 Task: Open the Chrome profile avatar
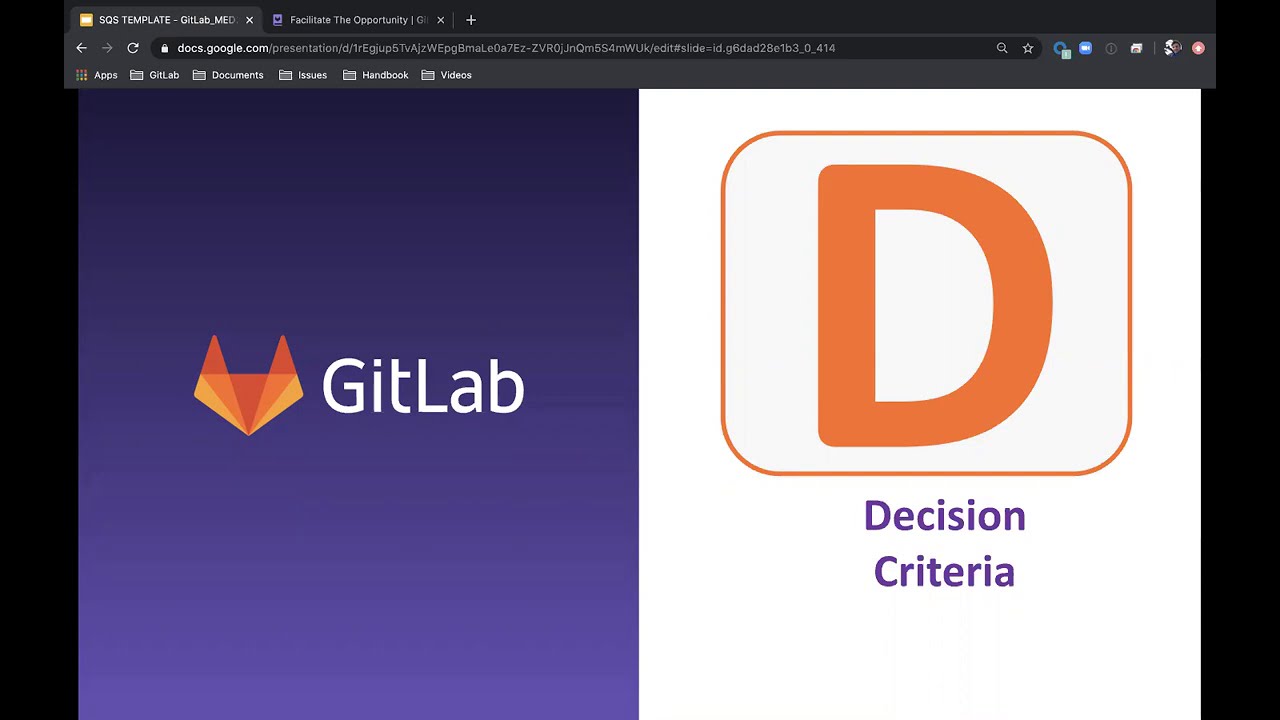(x=1173, y=48)
